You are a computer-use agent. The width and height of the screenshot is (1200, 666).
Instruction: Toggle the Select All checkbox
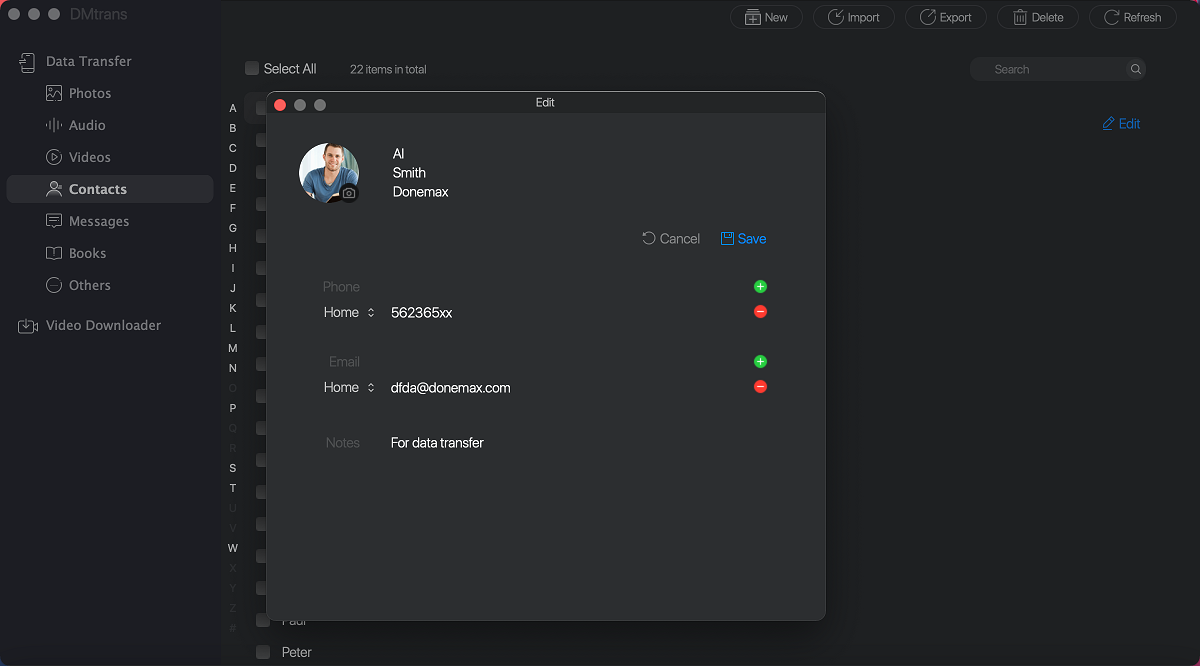tap(252, 69)
